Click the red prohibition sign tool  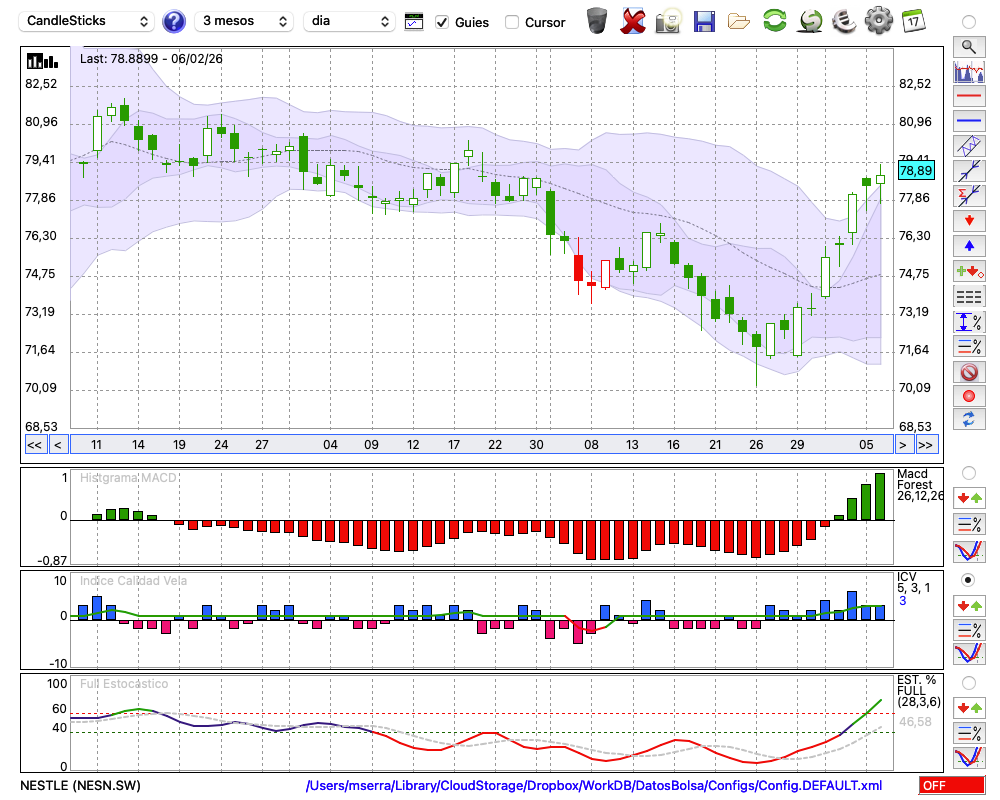(x=968, y=372)
